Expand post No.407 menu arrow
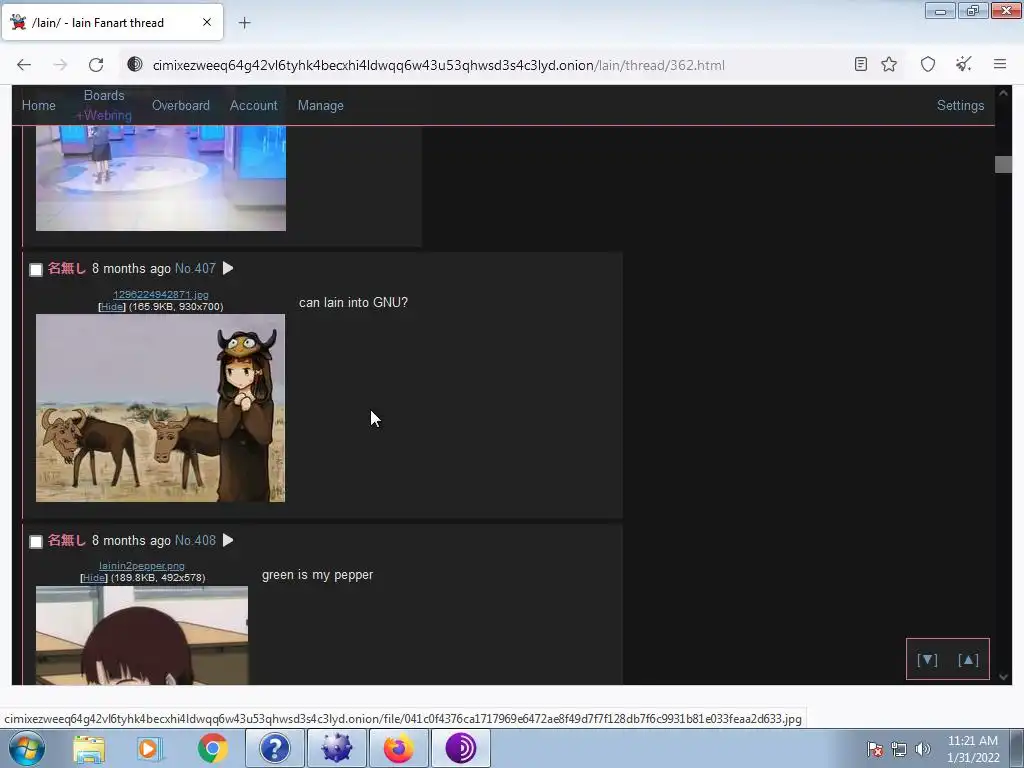The width and height of the screenshot is (1024, 768). pyautogui.click(x=228, y=268)
